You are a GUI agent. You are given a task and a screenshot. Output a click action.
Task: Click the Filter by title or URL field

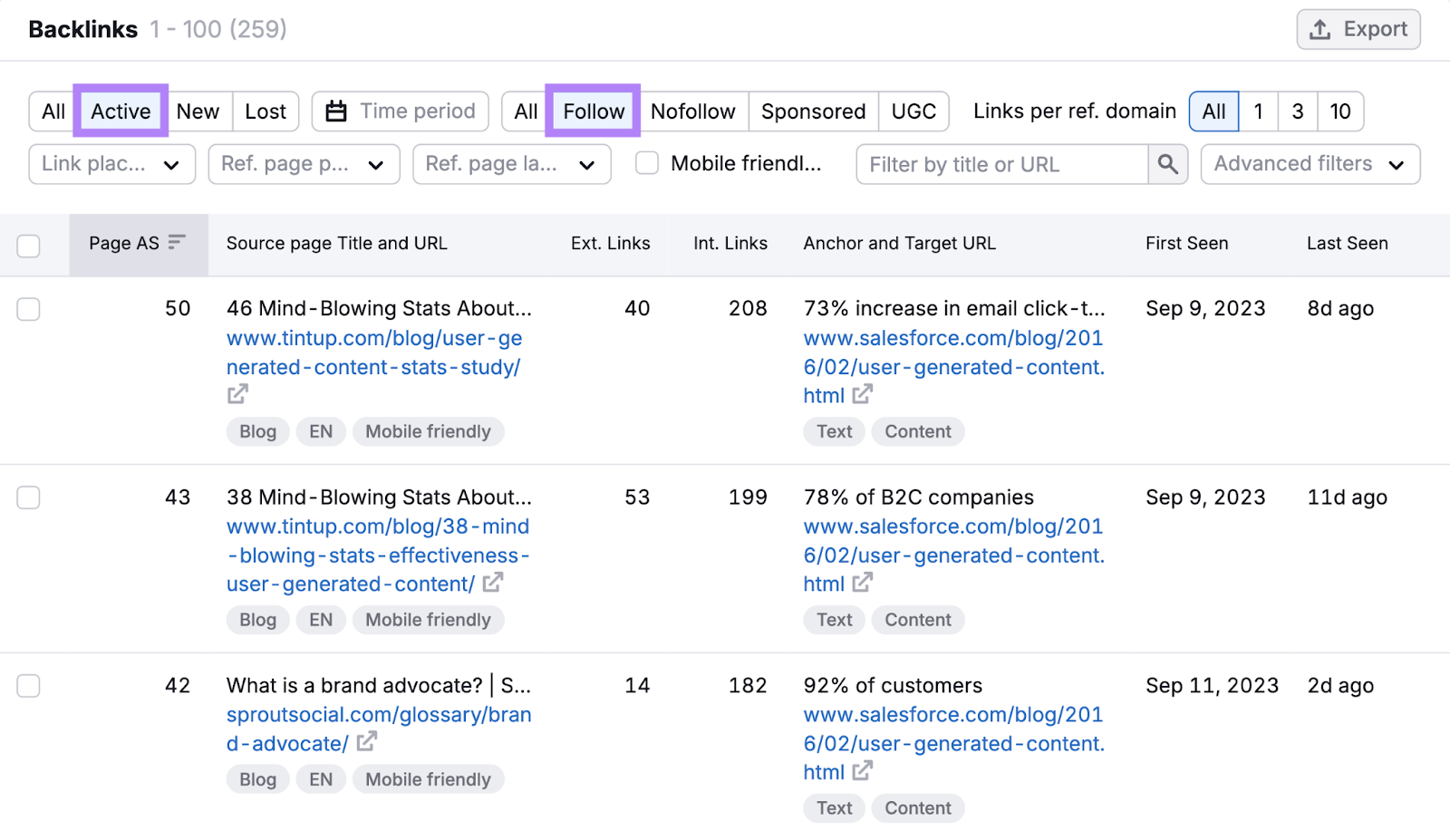point(997,164)
